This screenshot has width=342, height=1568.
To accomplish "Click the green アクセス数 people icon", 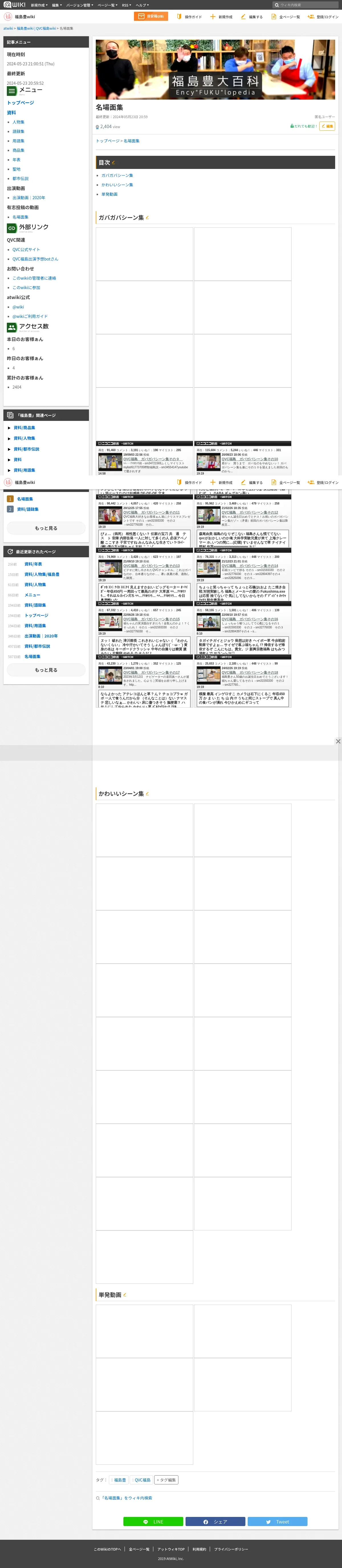I will point(11,327).
